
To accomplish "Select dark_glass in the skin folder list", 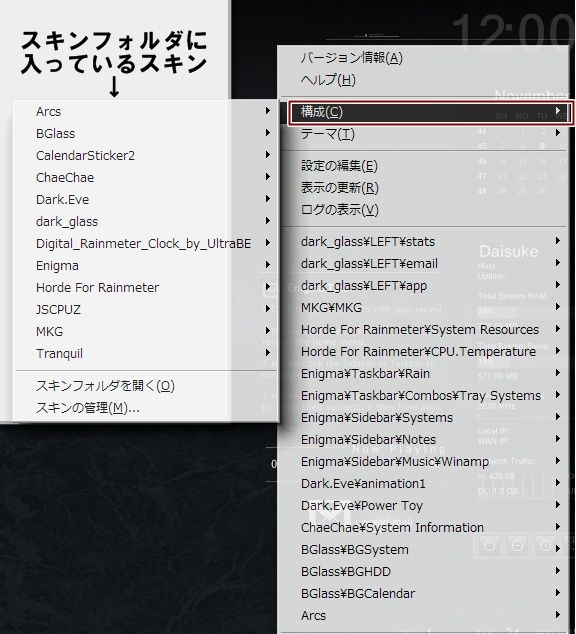I will (146, 222).
